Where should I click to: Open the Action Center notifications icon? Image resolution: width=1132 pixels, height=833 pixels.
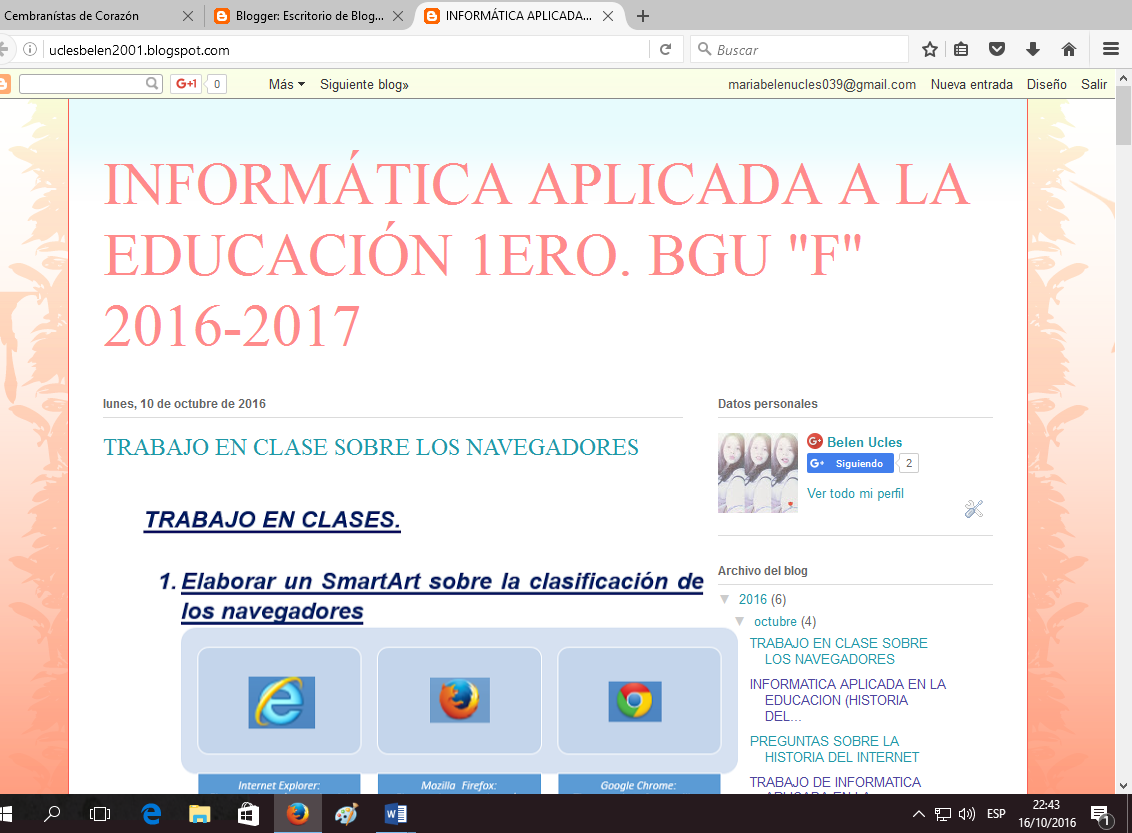[1100, 815]
